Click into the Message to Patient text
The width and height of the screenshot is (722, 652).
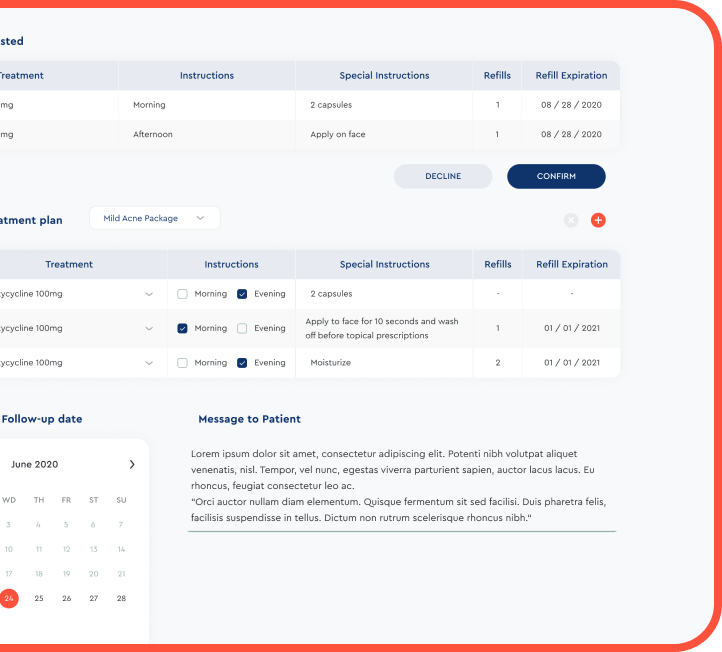click(400, 486)
